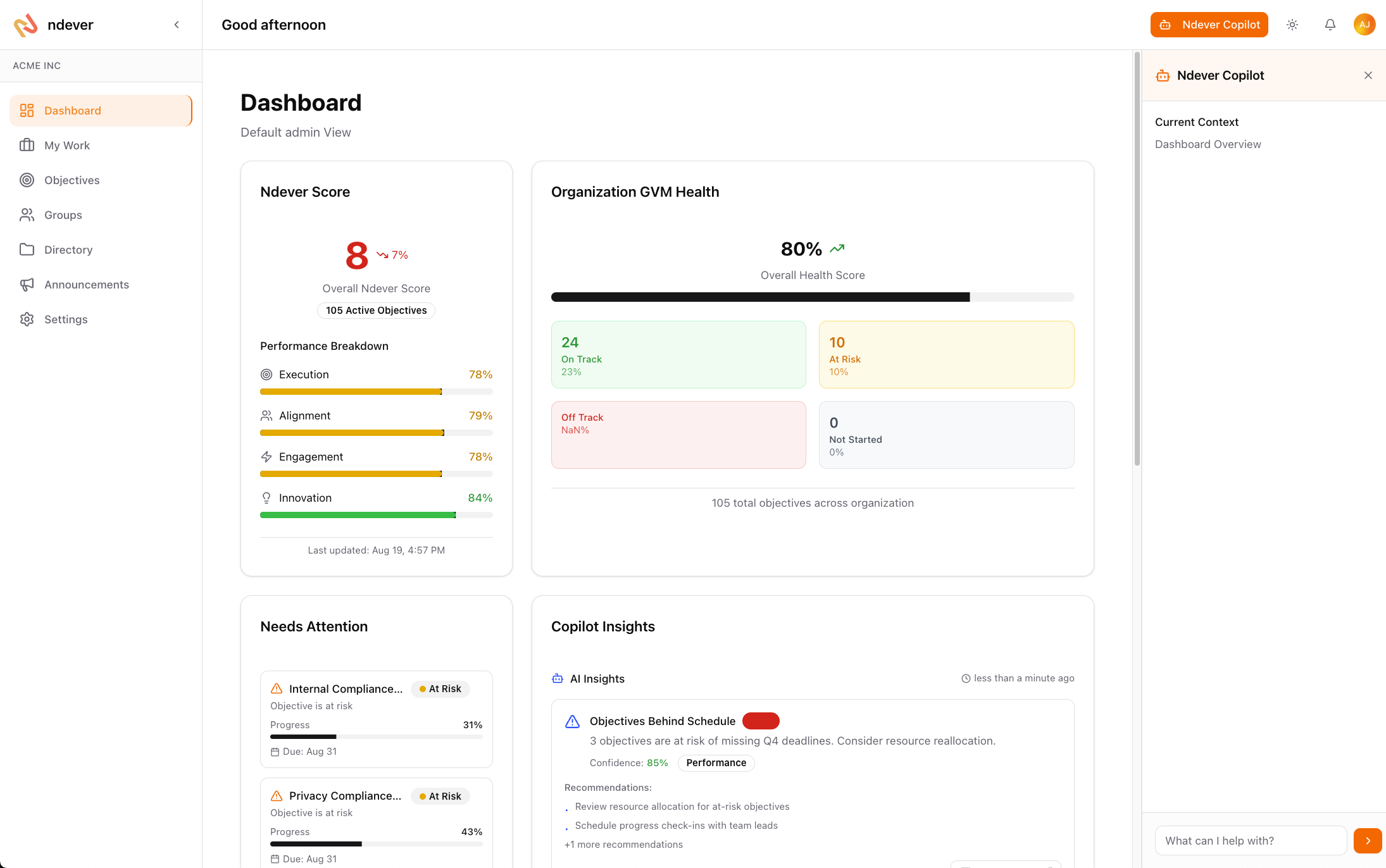This screenshot has width=1386, height=868.
Task: Click the 'Dashboard Overview' context text
Action: tap(1208, 144)
